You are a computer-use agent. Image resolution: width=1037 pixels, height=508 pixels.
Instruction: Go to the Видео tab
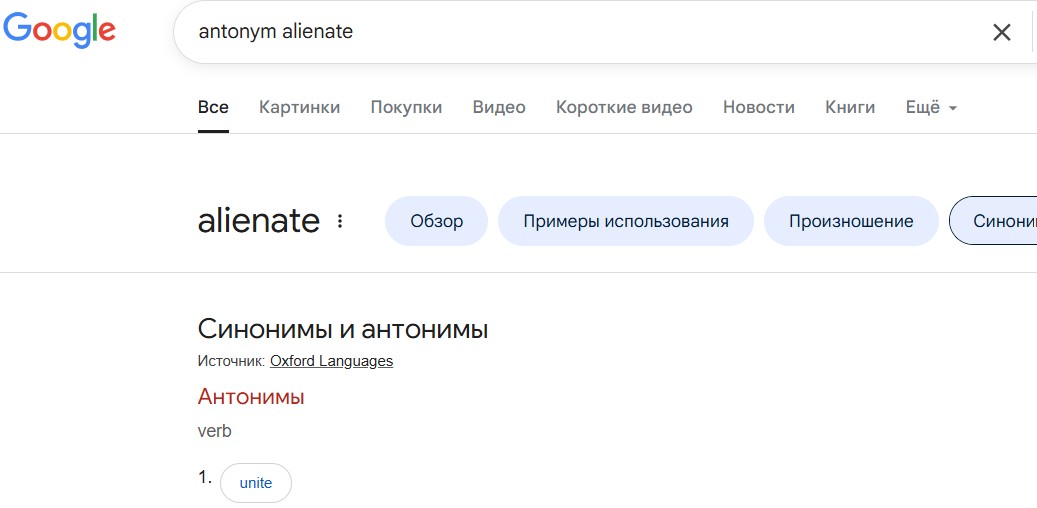point(499,107)
